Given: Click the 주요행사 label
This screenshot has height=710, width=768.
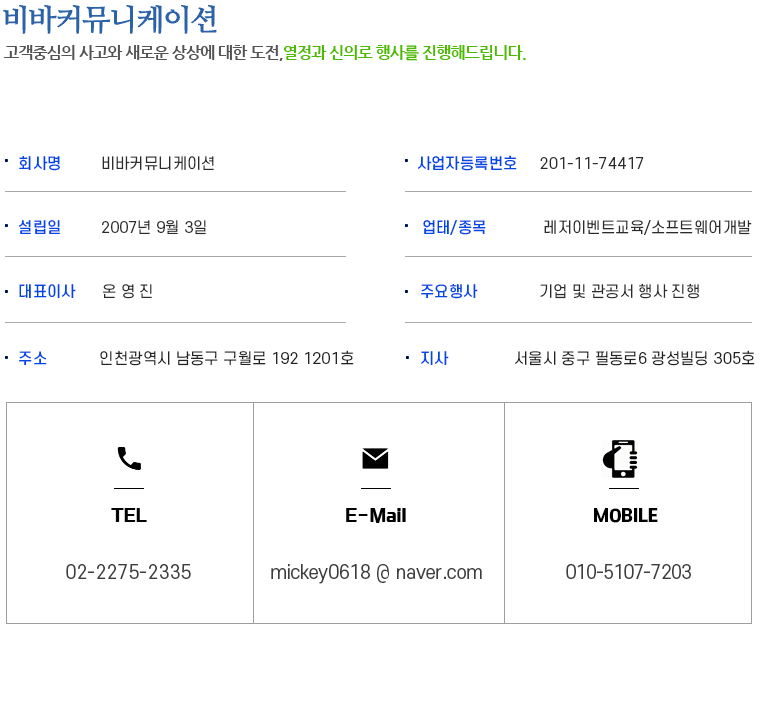Looking at the screenshot, I should point(449,291).
